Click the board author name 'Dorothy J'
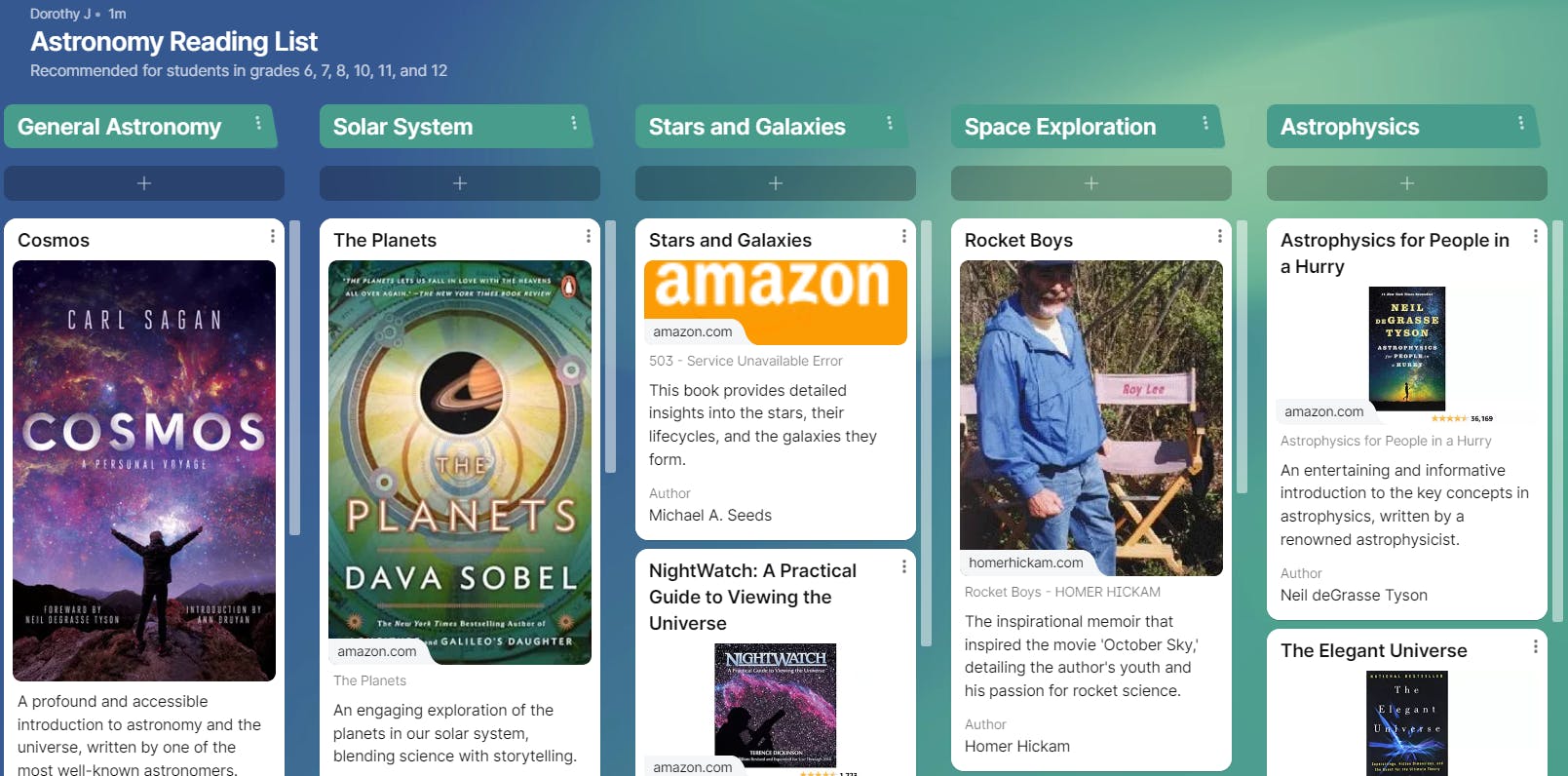Image resolution: width=1568 pixels, height=776 pixels. (x=60, y=14)
